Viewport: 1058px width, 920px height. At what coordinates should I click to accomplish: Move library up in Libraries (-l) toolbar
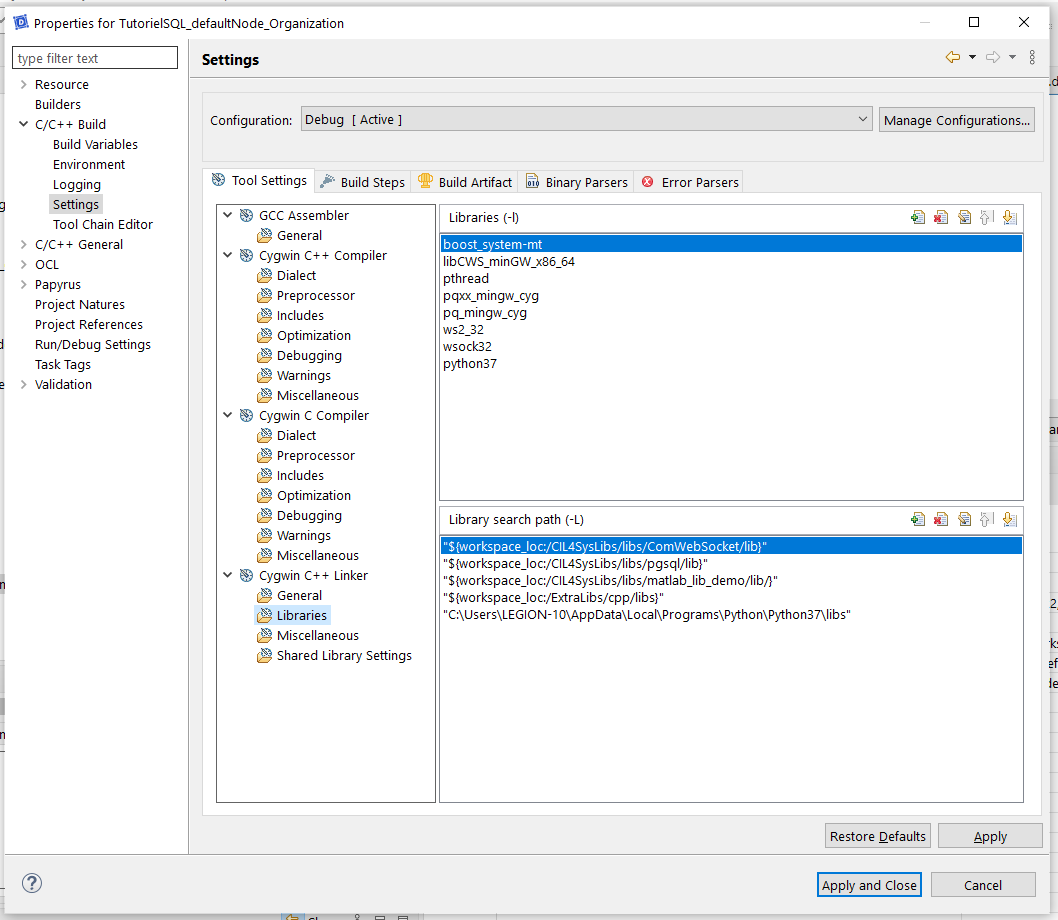986,217
